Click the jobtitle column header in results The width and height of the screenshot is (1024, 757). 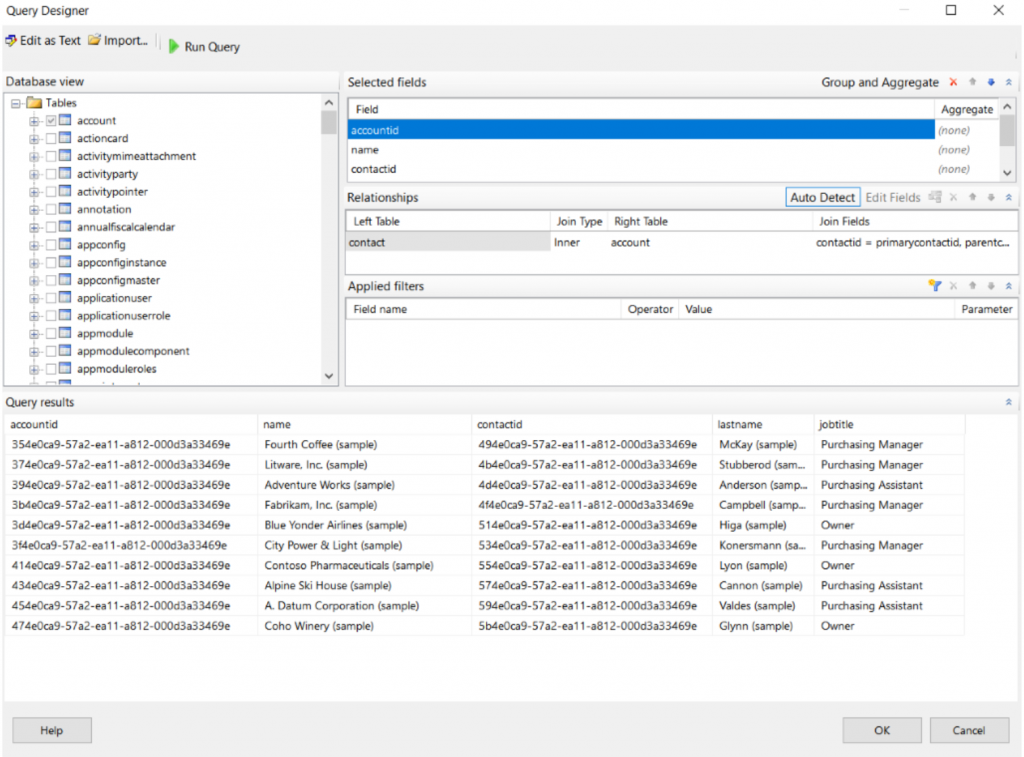pos(889,425)
